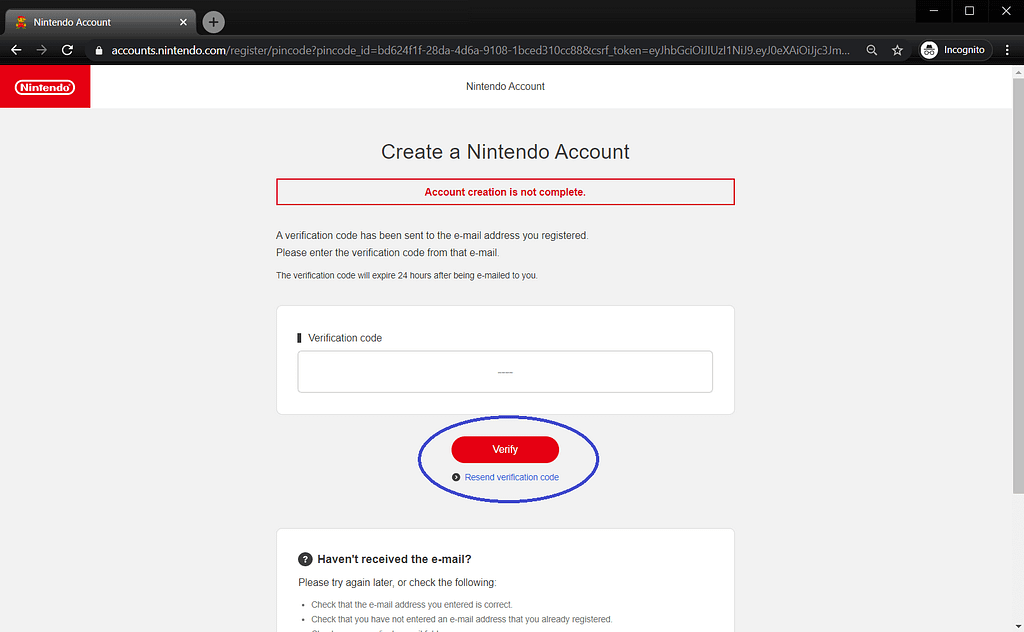Viewport: 1024px width, 632px height.
Task: Go back with the browser back arrow
Action: pos(16,50)
